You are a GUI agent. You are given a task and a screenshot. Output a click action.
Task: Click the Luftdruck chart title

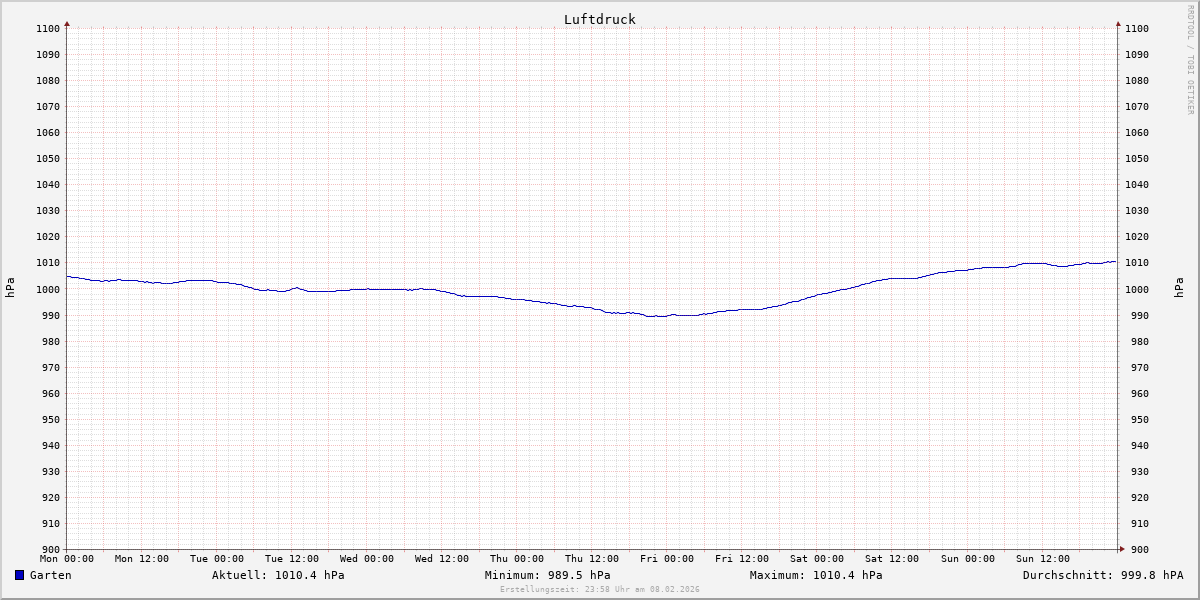599,19
